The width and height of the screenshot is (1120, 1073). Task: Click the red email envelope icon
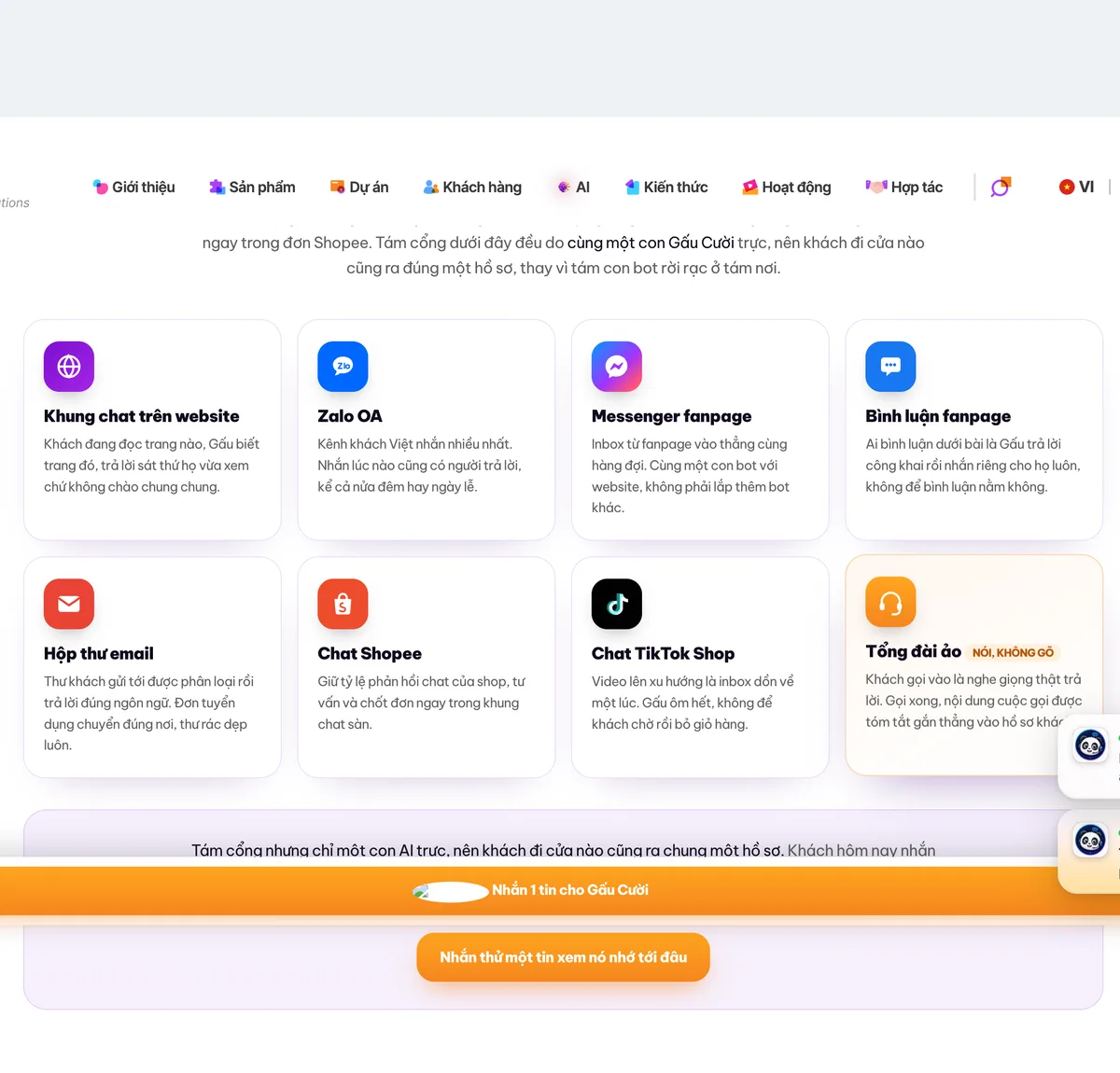tap(69, 604)
